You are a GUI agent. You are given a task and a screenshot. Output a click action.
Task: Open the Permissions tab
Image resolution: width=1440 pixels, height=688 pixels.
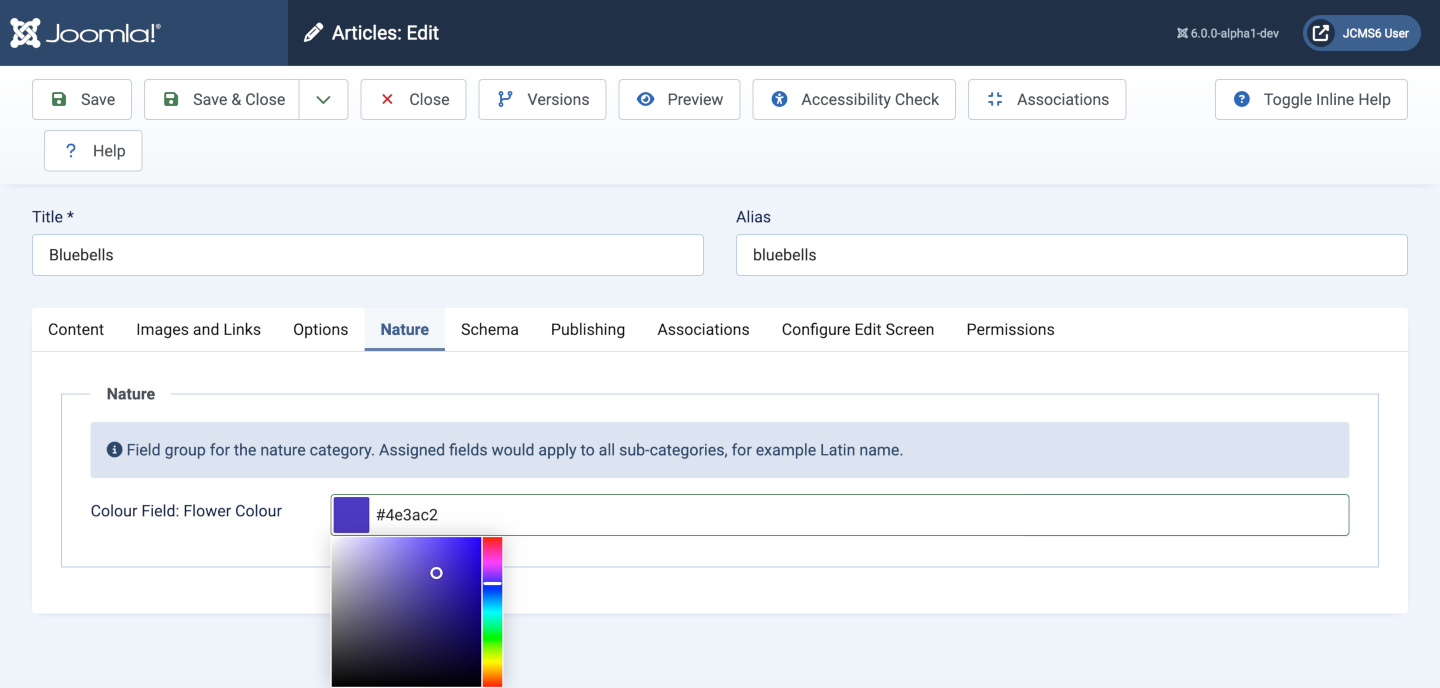(x=1010, y=329)
